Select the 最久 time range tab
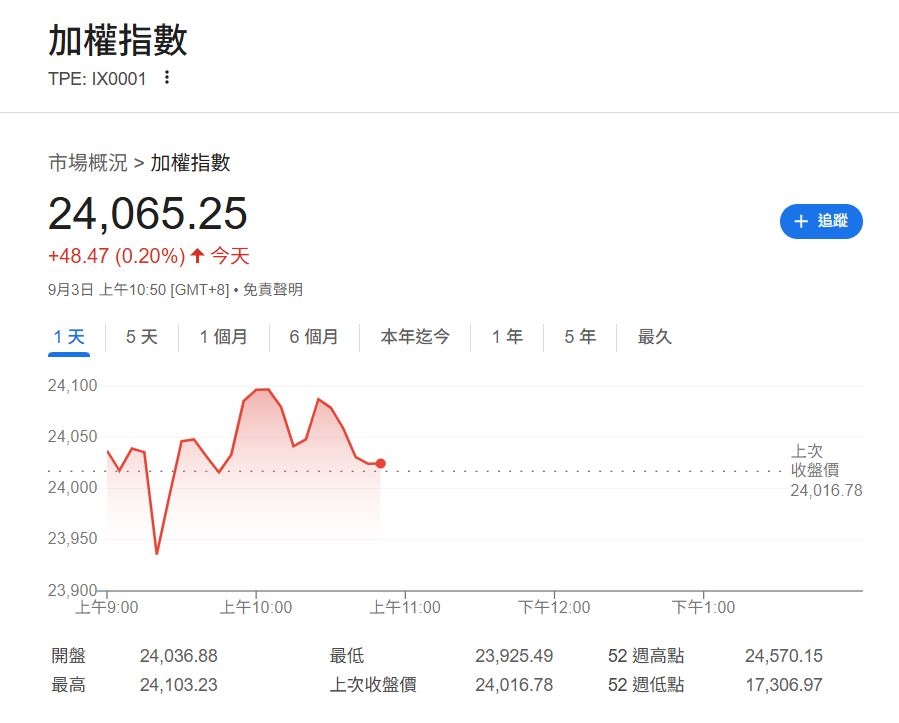Viewport: 899px width, 723px height. click(x=653, y=337)
